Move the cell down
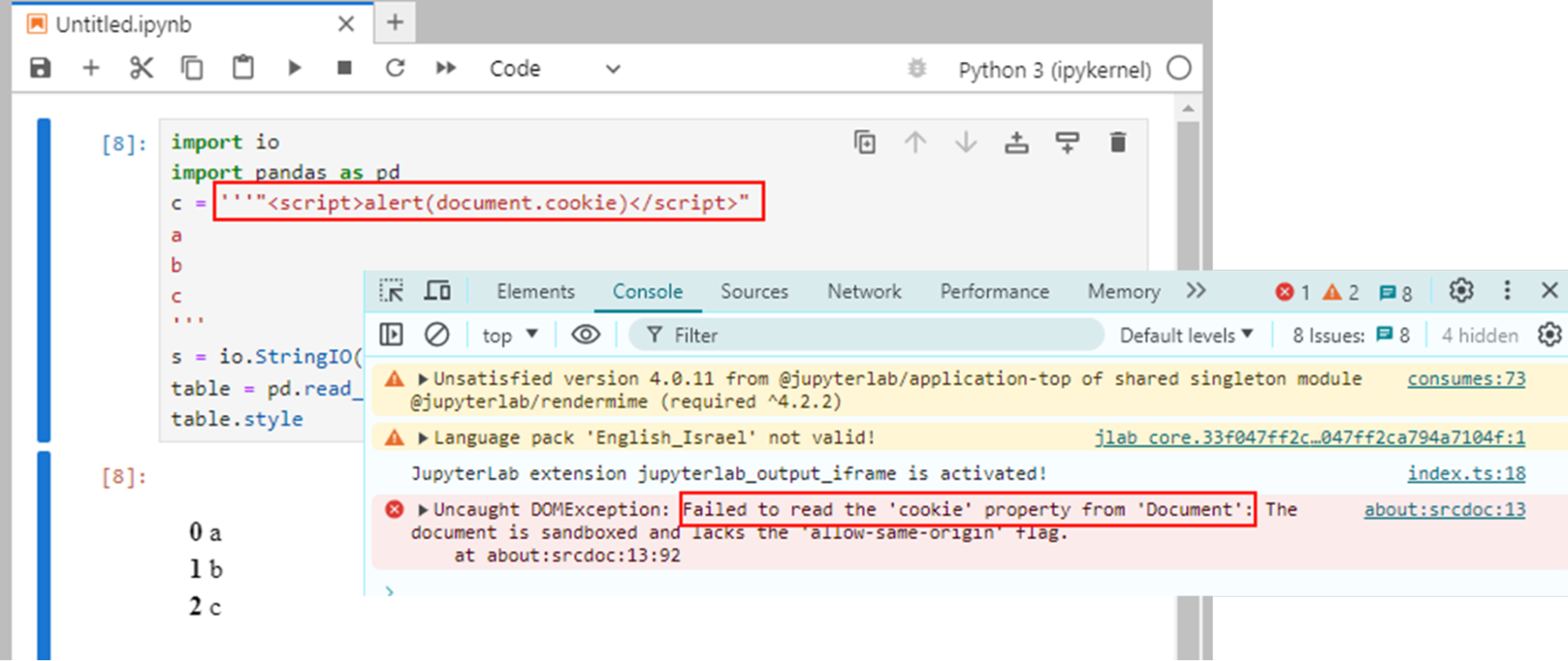Image resolution: width=1568 pixels, height=661 pixels. [966, 143]
